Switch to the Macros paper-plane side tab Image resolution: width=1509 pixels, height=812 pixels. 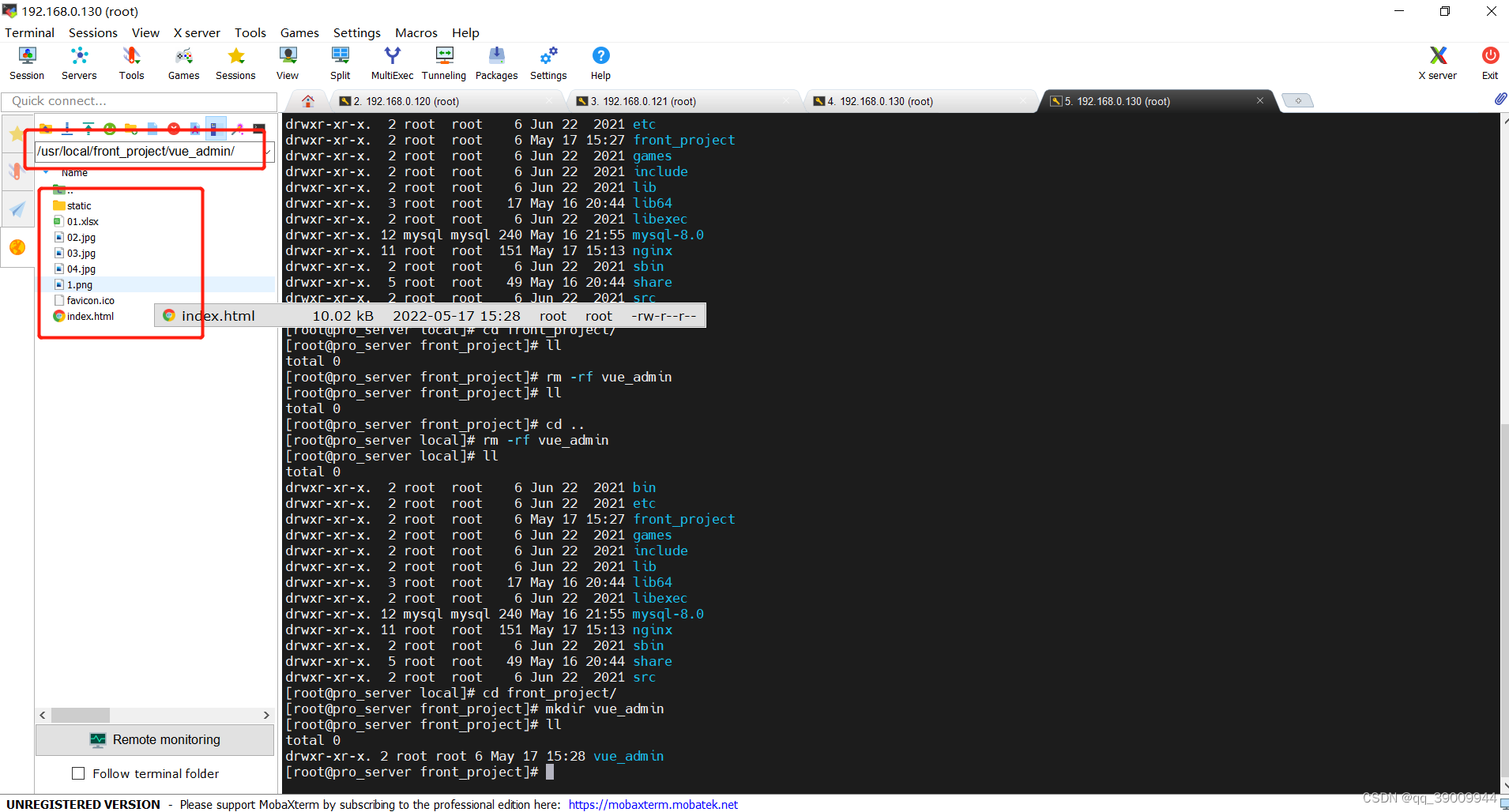[17, 209]
